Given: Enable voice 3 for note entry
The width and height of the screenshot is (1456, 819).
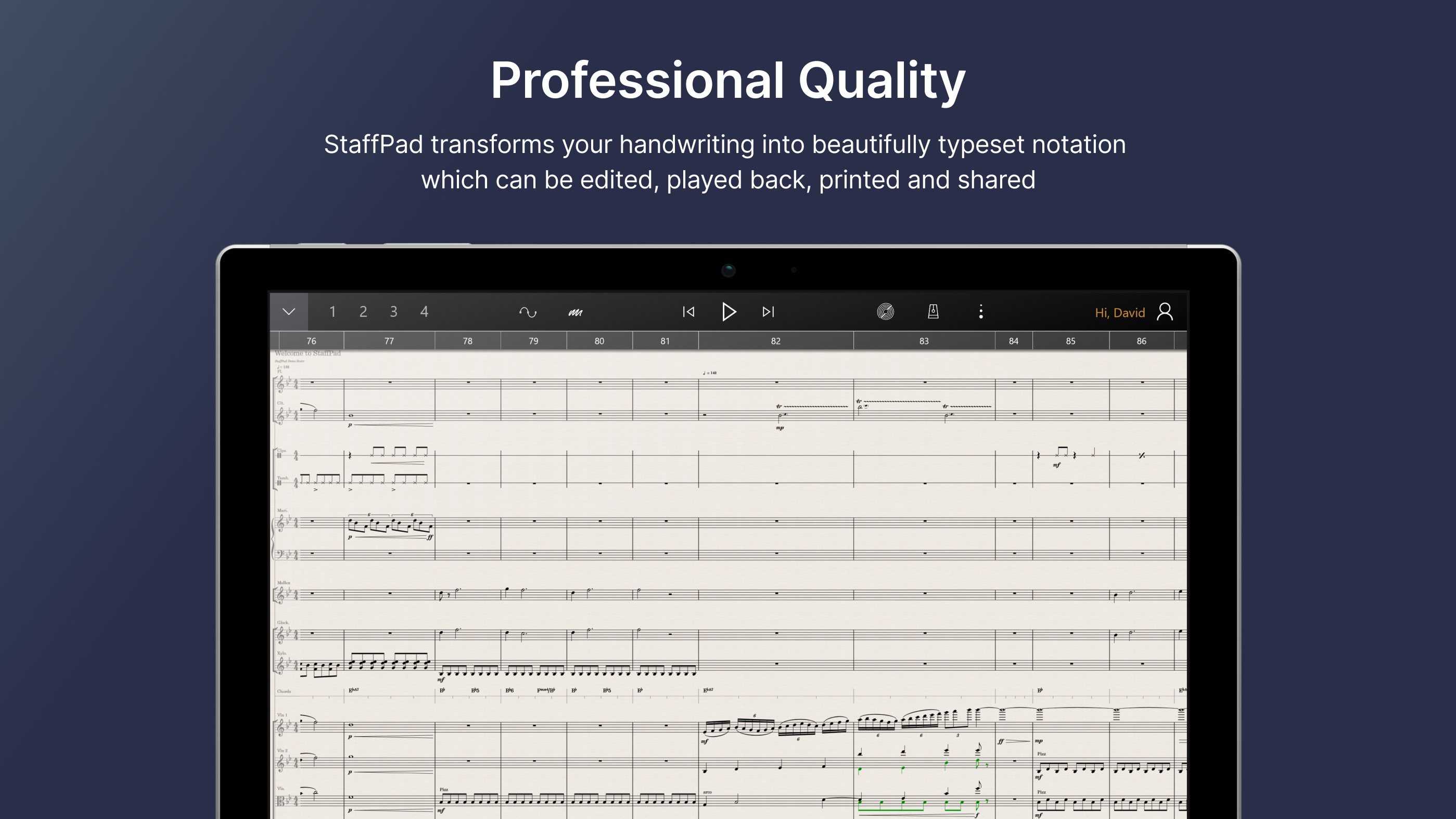Looking at the screenshot, I should pyautogui.click(x=393, y=312).
